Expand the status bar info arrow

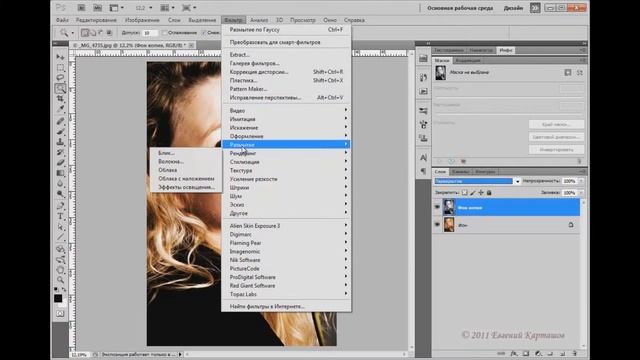click(180, 355)
